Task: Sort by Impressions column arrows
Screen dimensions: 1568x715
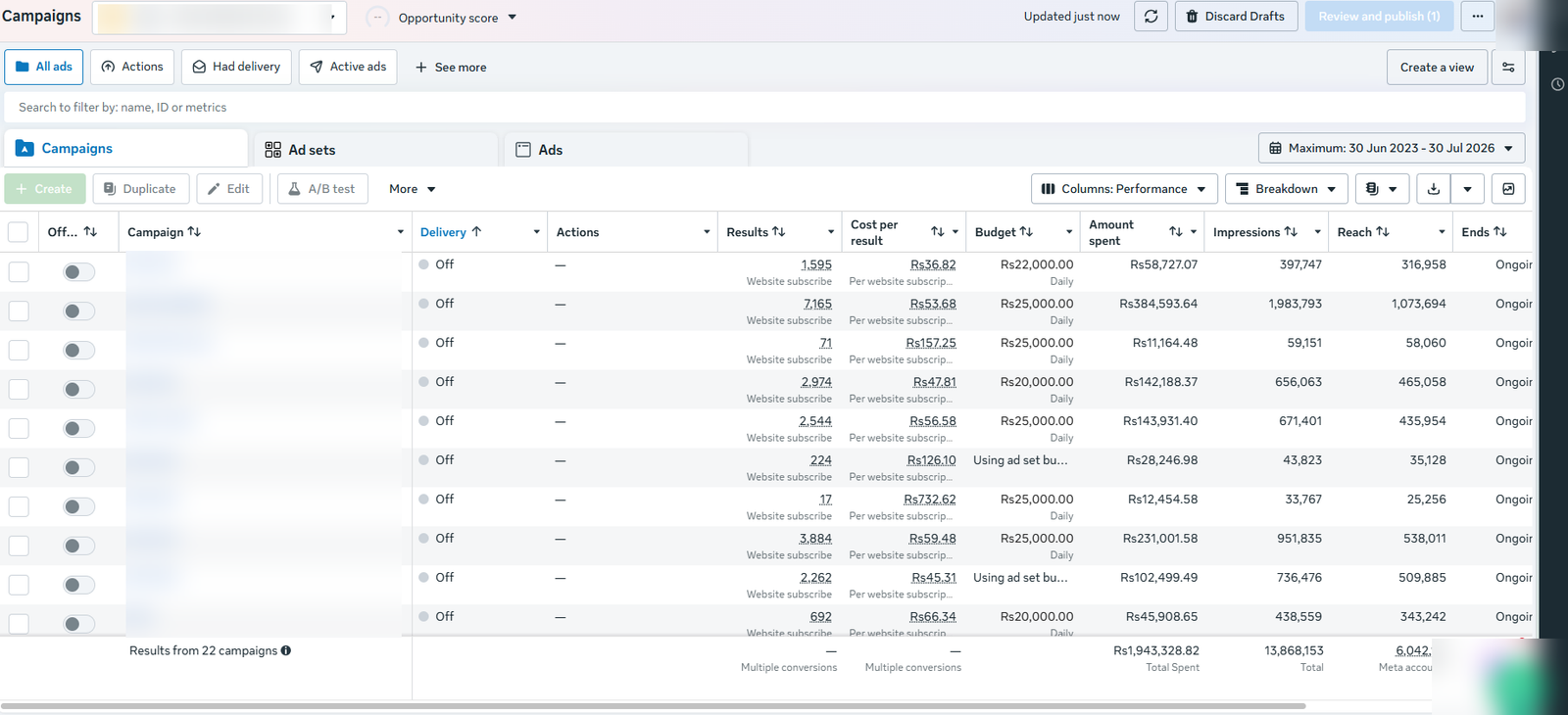Action: point(1291,232)
